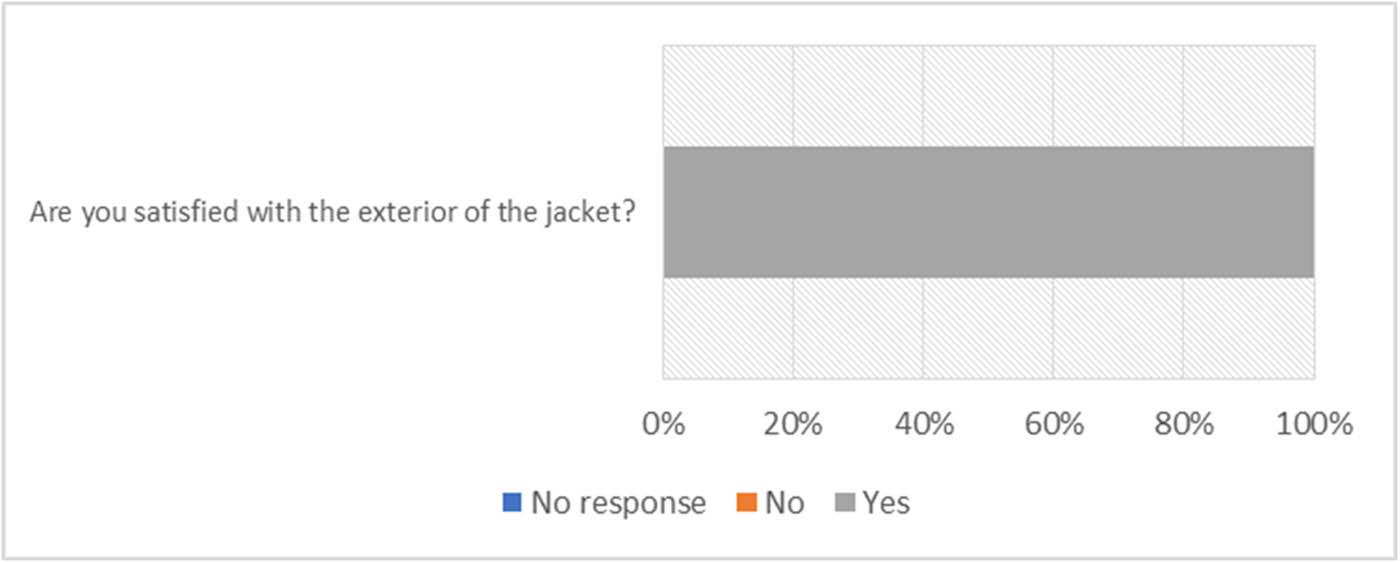1400x563 pixels.
Task: Click the 80% vertical gridline below the bar
Action: (x=1183, y=328)
